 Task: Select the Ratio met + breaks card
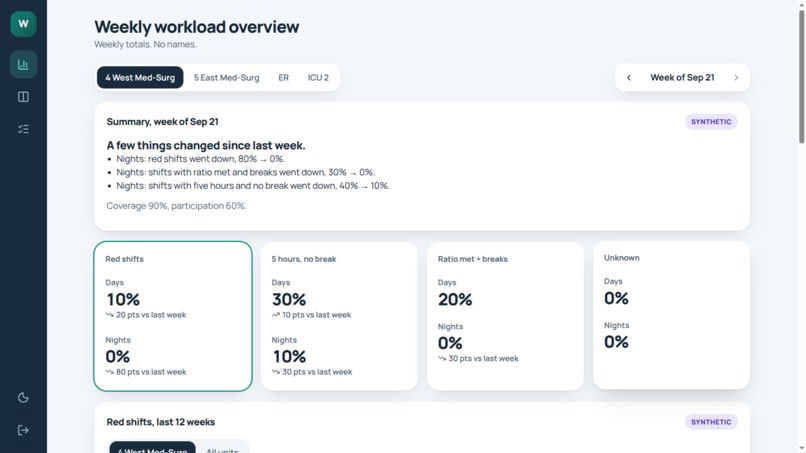click(505, 316)
